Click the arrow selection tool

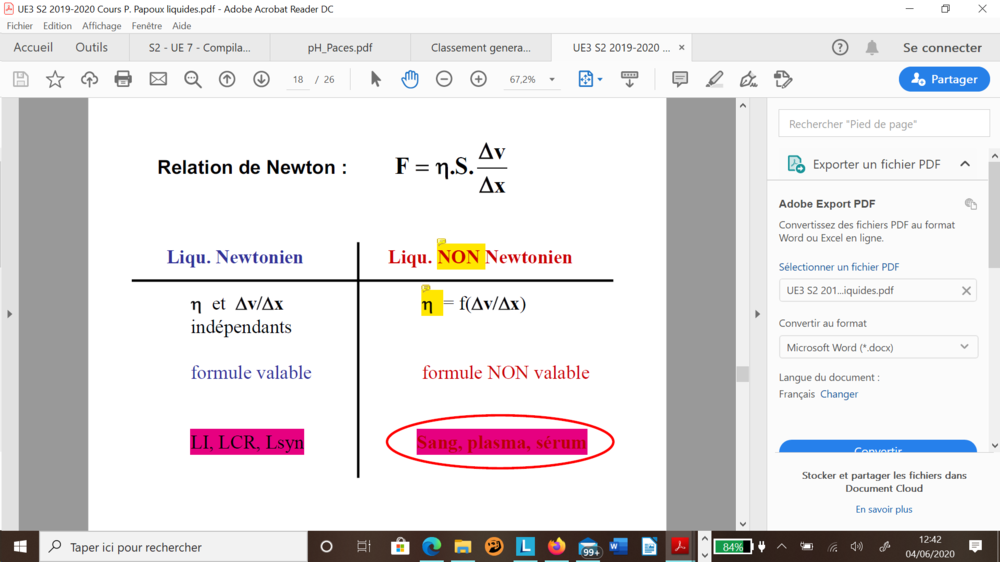pyautogui.click(x=376, y=79)
